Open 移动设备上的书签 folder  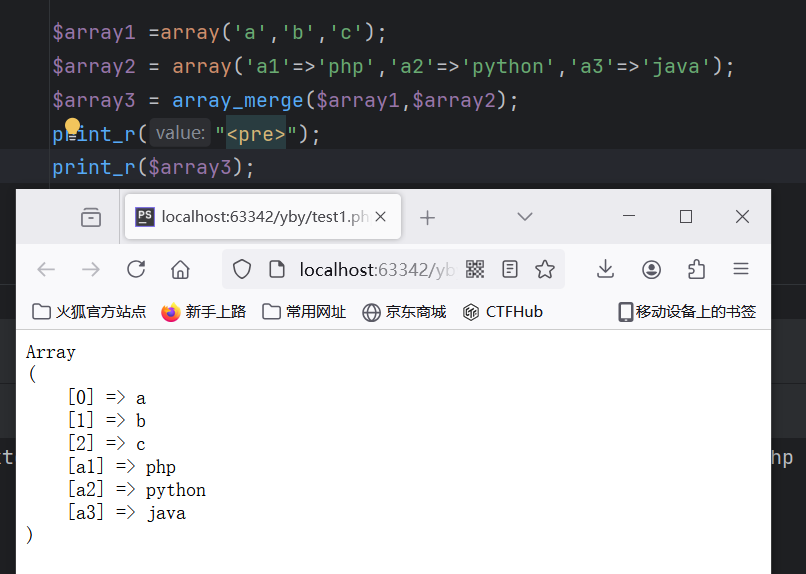(687, 312)
